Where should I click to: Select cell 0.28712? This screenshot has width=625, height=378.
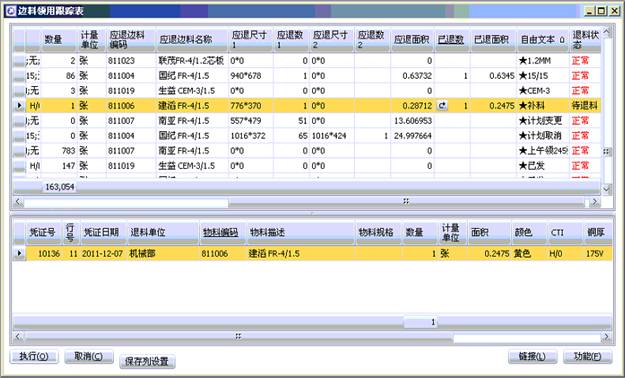pos(412,106)
